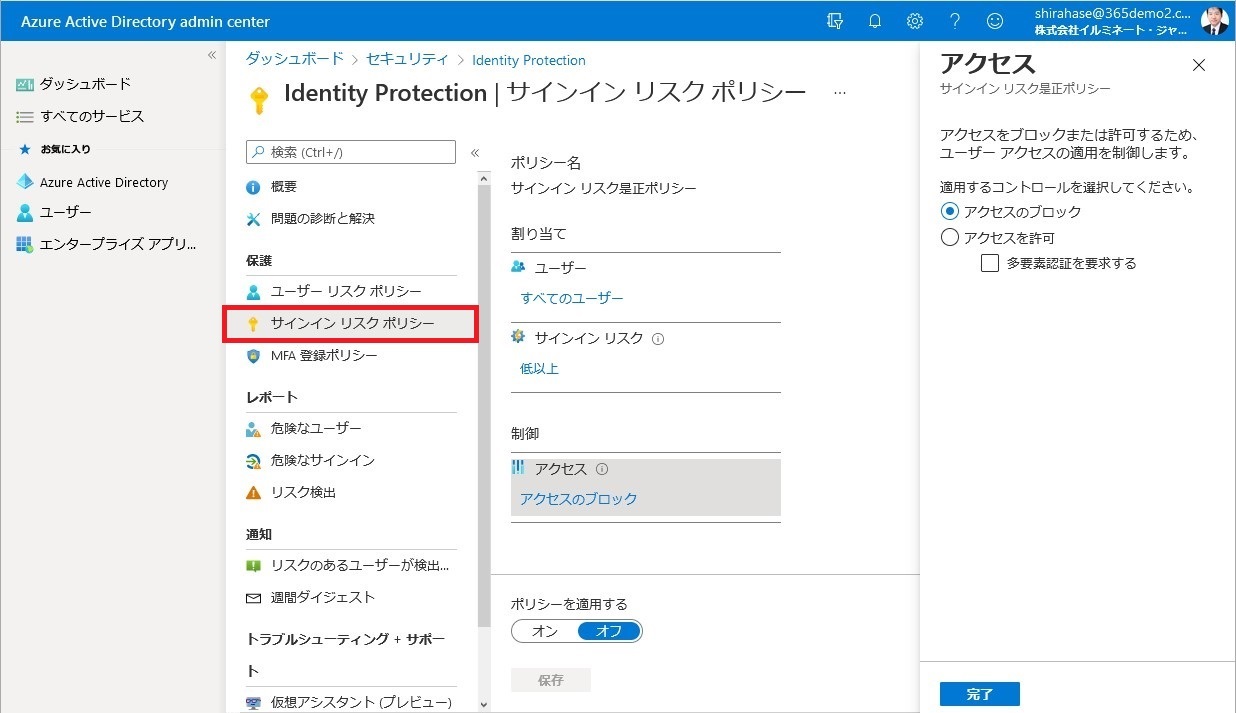Click the 危険なサインイン icon
This screenshot has width=1236, height=713.
253,461
